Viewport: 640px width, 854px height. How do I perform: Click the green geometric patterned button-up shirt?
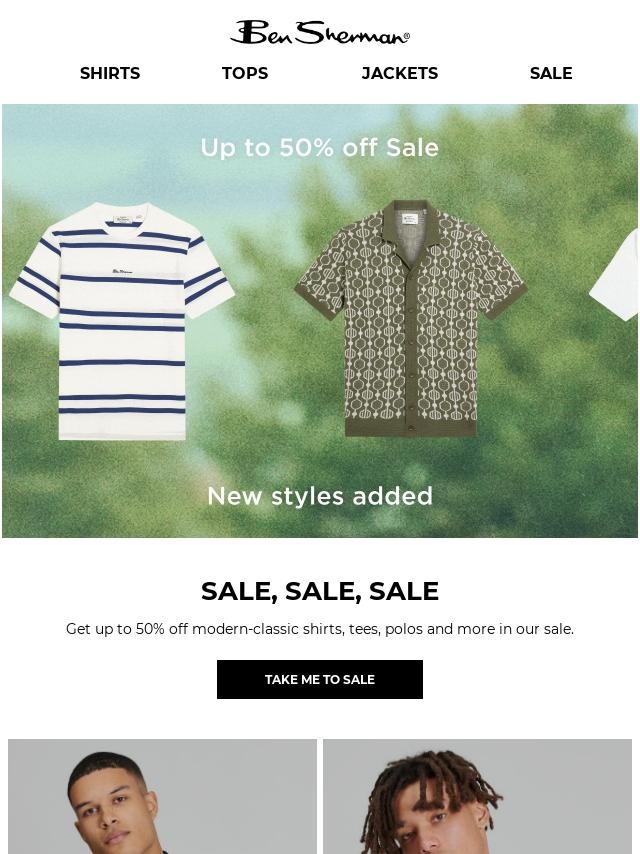tap(411, 319)
